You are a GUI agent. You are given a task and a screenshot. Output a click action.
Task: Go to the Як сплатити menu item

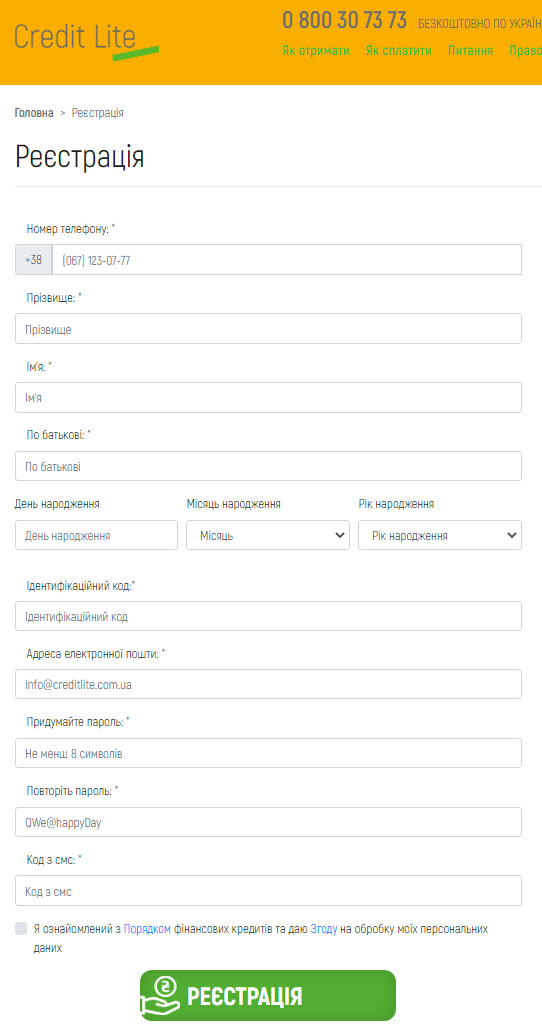(399, 51)
